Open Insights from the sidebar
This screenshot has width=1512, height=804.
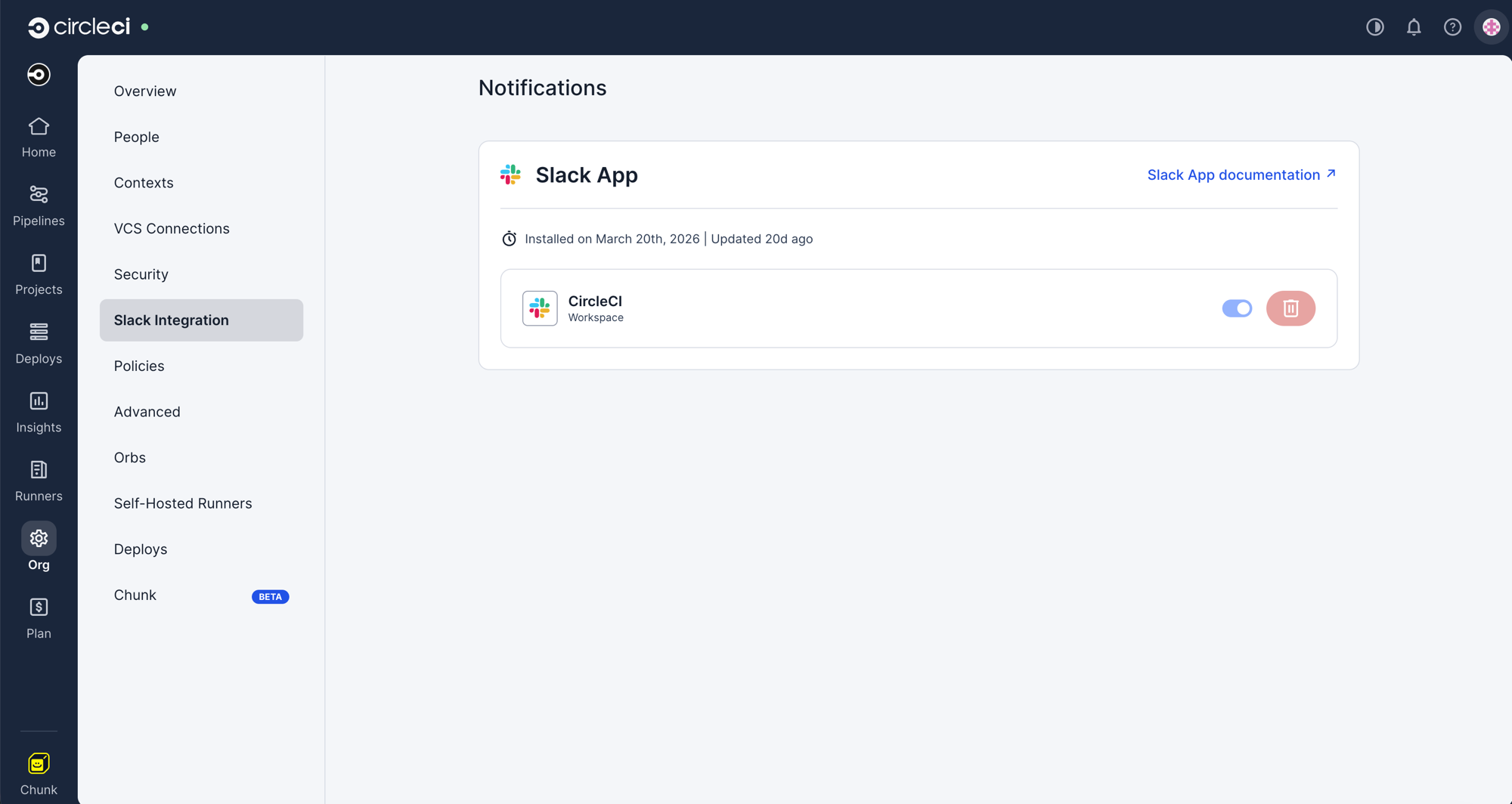coord(39,413)
